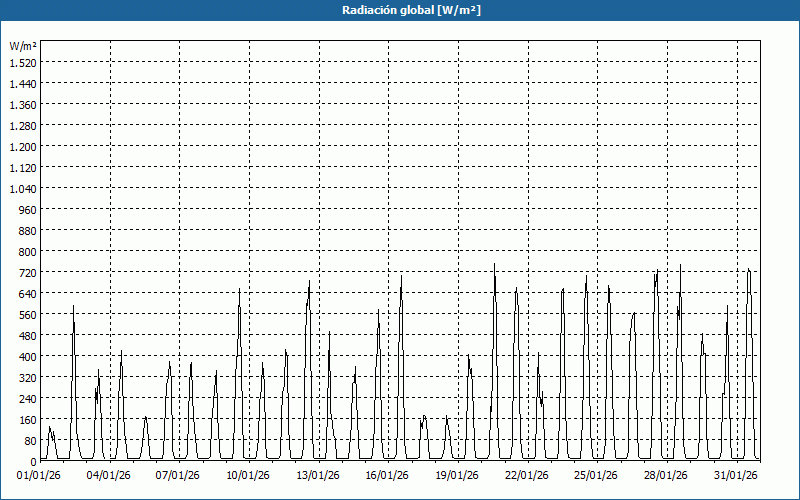
Task: Click the 720 y-axis label
Action: pyautogui.click(x=26, y=272)
